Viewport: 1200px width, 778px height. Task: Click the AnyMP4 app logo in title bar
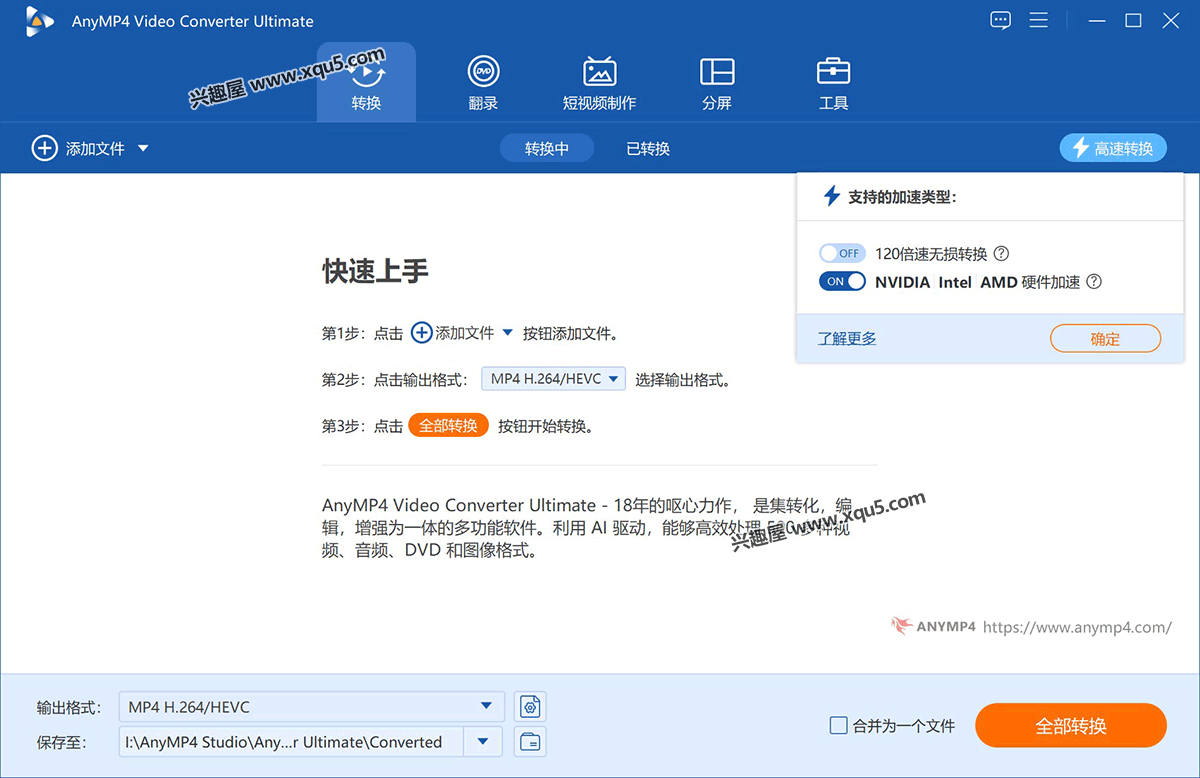tap(40, 20)
